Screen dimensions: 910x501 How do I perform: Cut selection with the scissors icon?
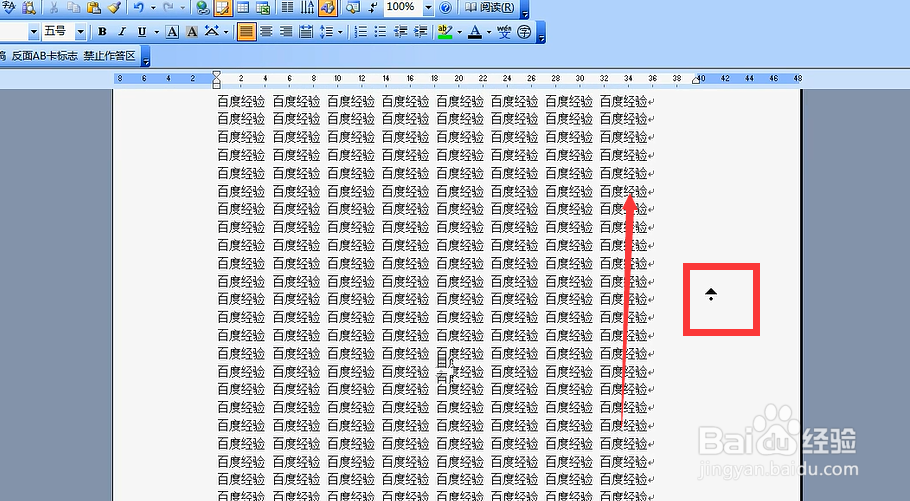click(53, 7)
